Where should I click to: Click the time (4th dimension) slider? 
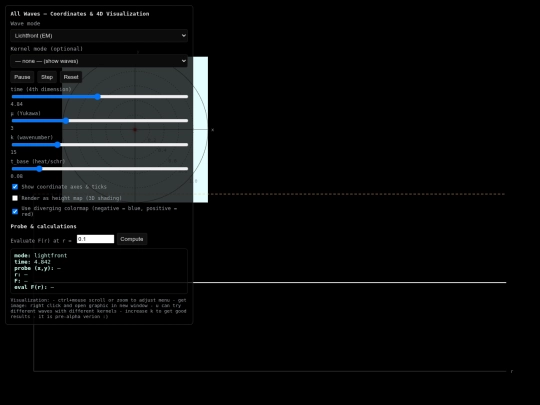[100, 96]
